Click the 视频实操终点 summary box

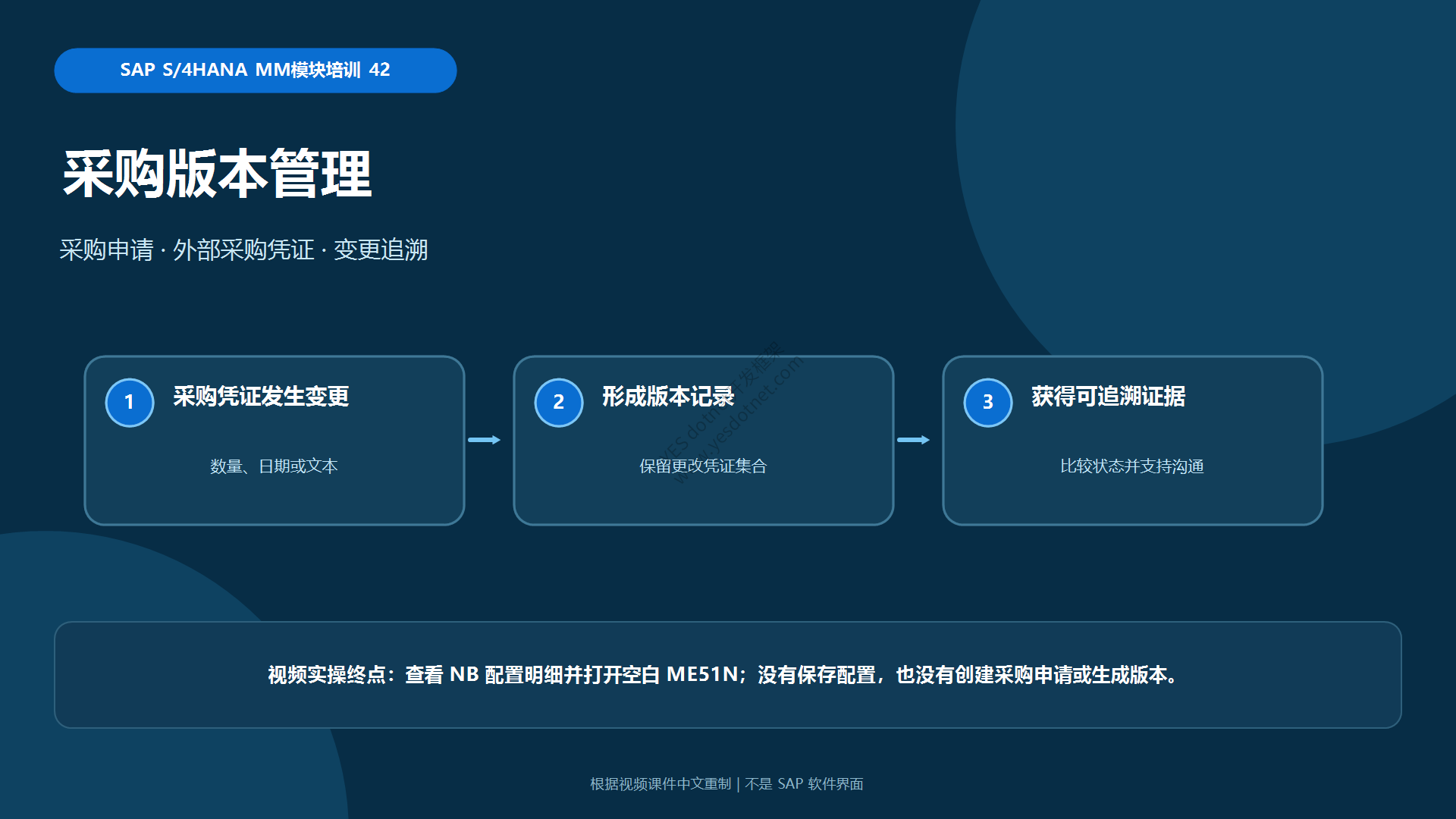click(728, 675)
